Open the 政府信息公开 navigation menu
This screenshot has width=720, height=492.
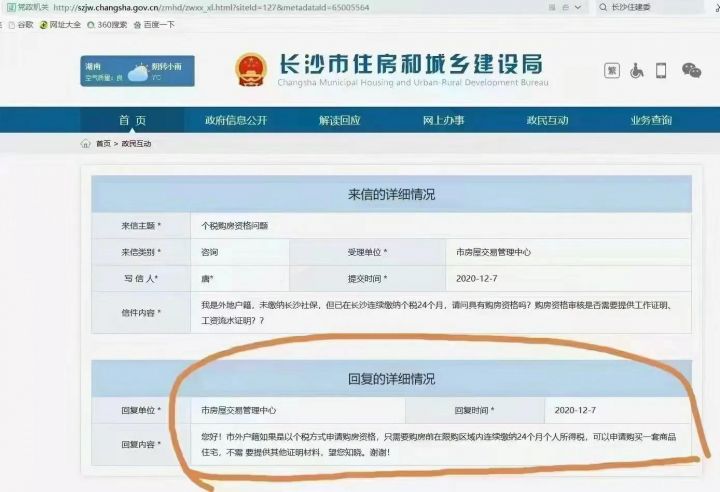pyautogui.click(x=236, y=121)
